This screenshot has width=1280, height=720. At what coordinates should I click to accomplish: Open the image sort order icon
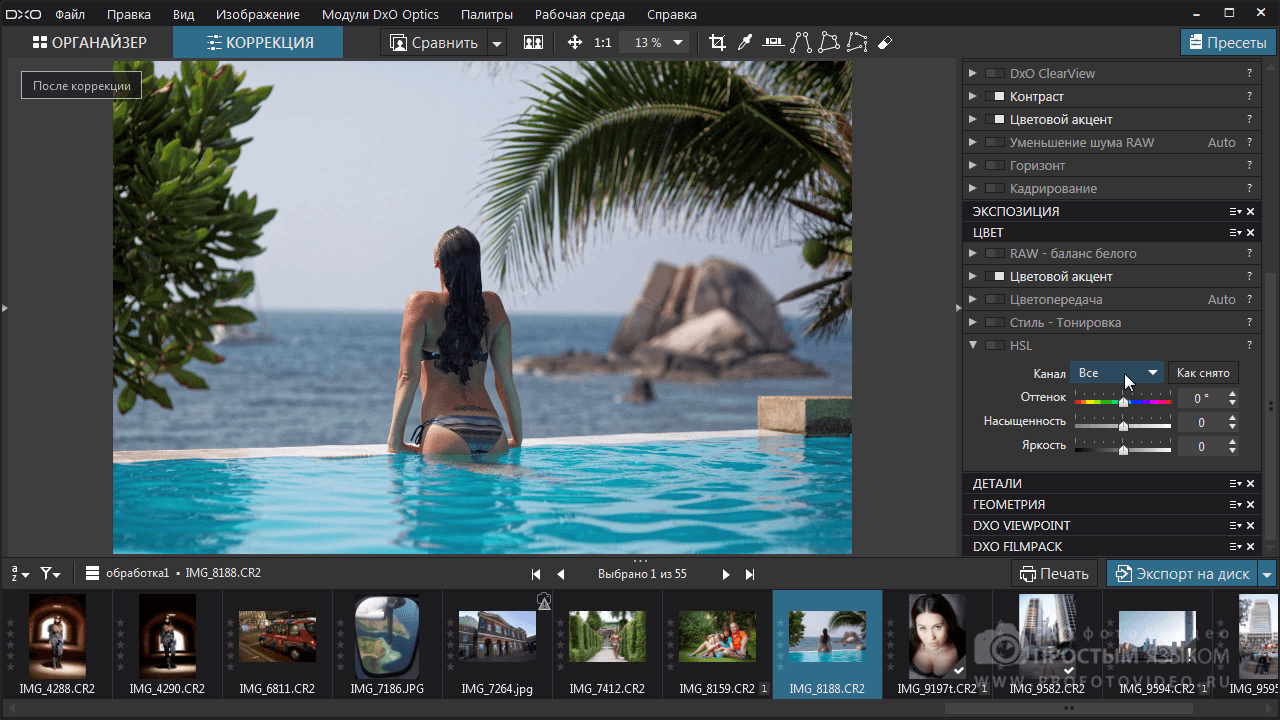(20, 574)
